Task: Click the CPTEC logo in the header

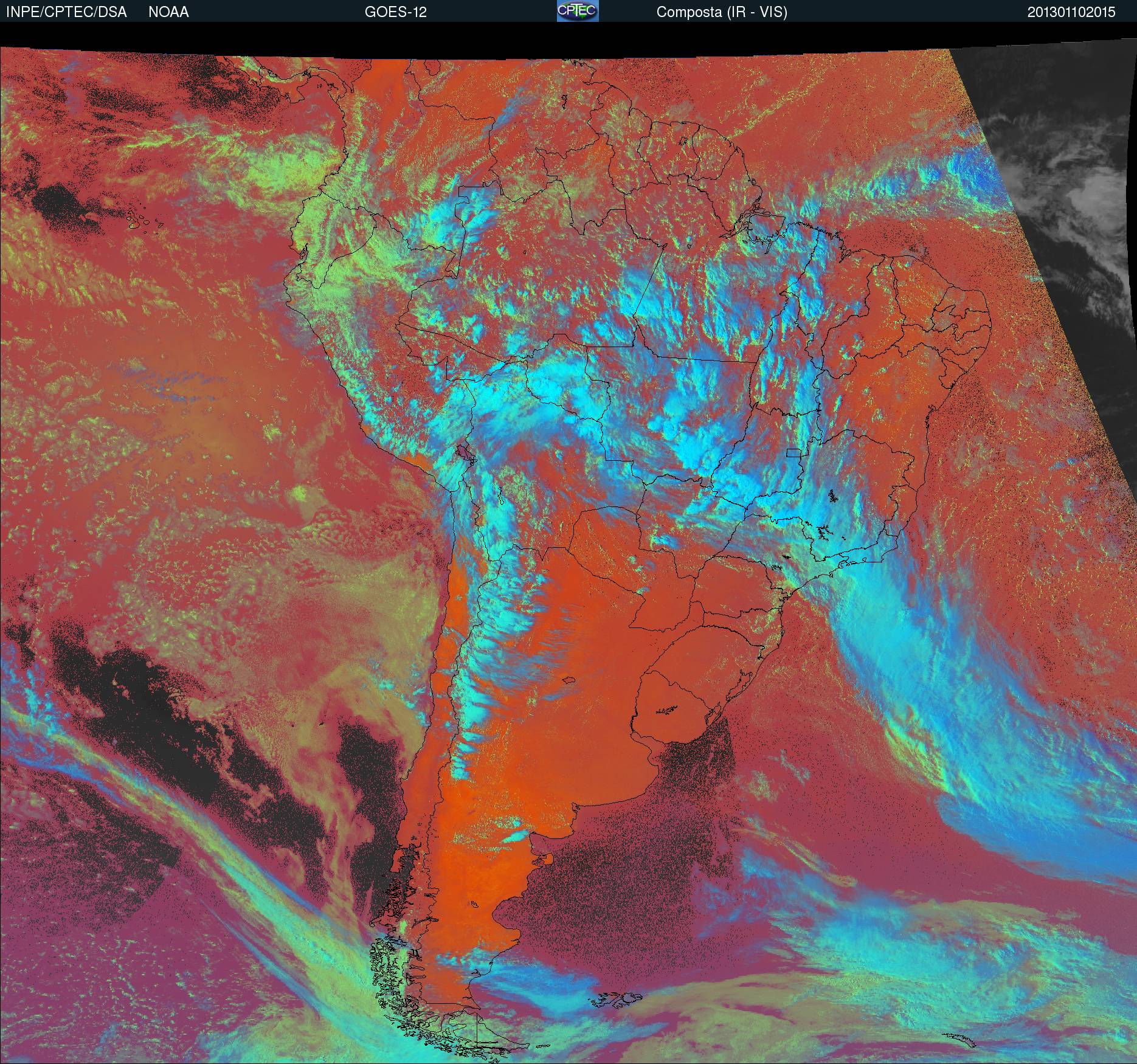Action: 578,11
